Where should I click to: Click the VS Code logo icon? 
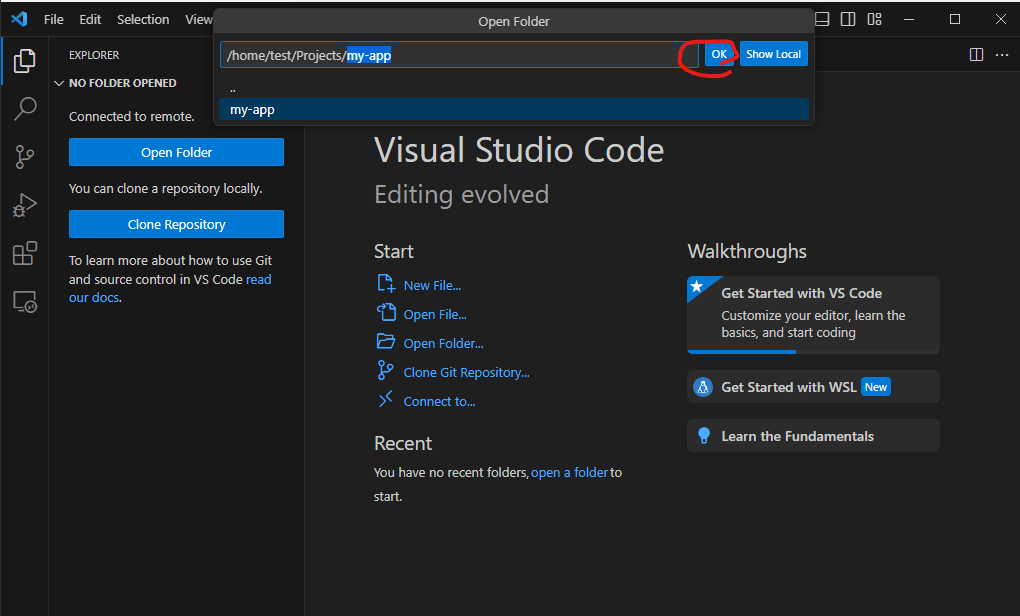point(20,19)
